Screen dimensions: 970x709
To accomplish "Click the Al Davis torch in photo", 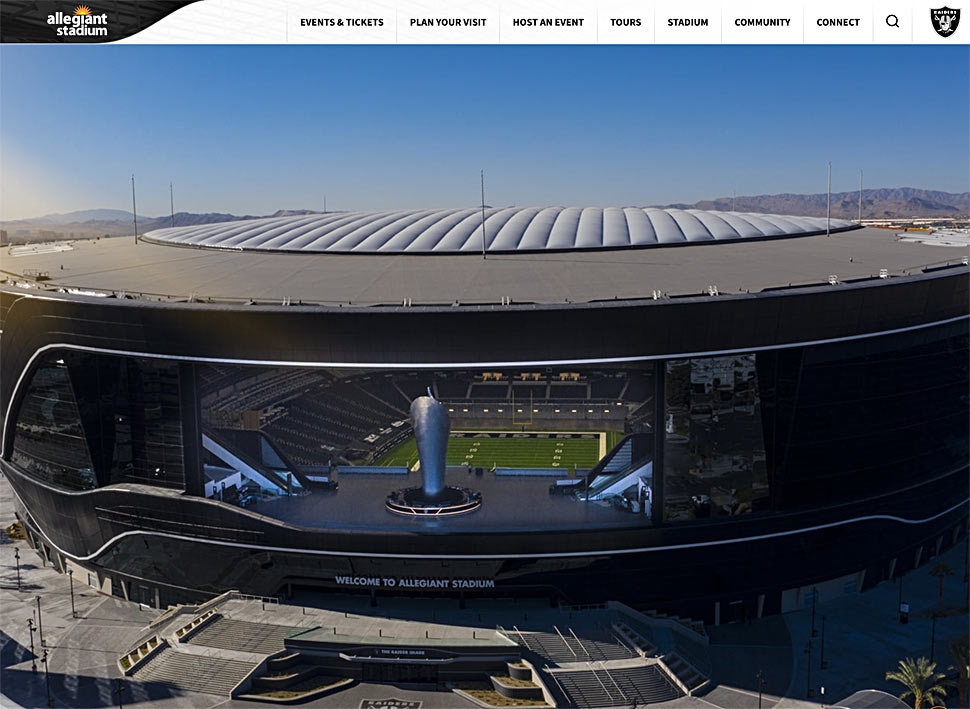I will [431, 449].
